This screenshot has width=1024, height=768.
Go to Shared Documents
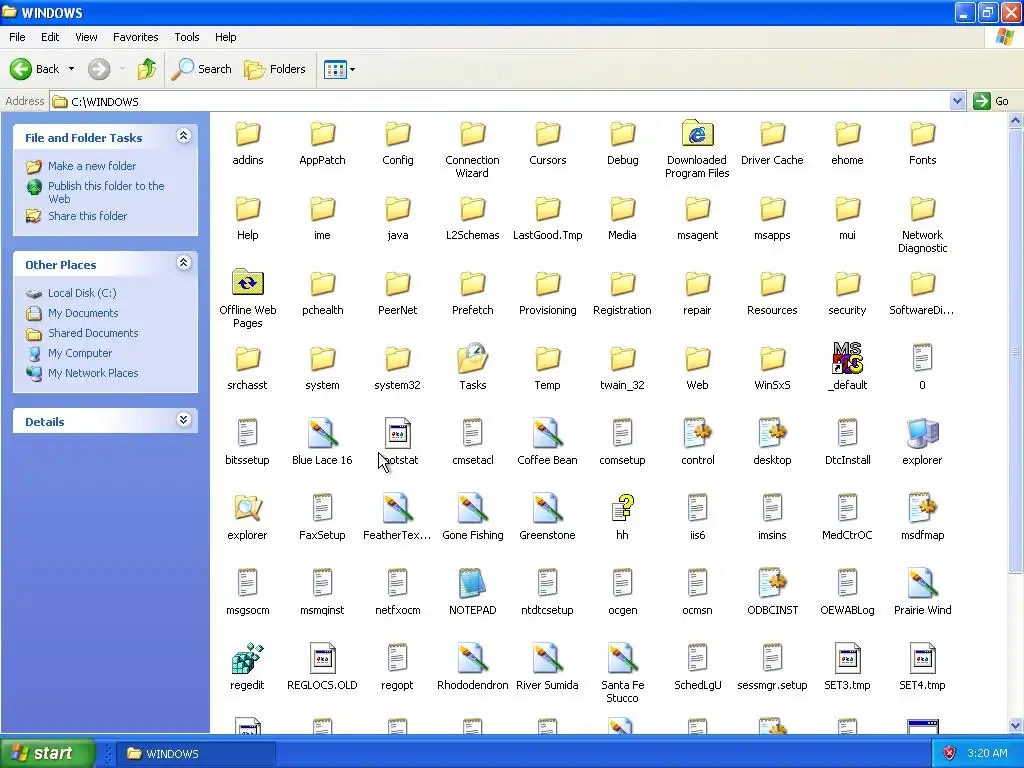click(93, 333)
